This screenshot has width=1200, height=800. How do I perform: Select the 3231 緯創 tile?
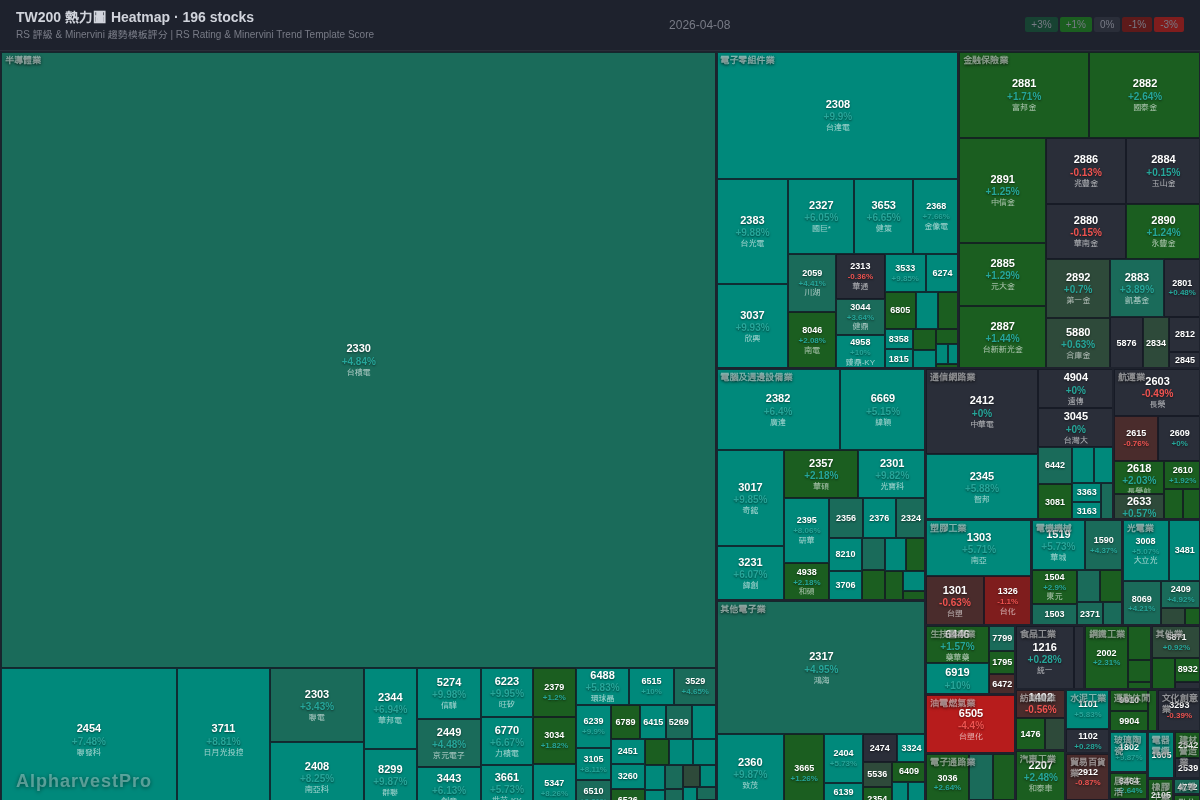[x=750, y=573]
